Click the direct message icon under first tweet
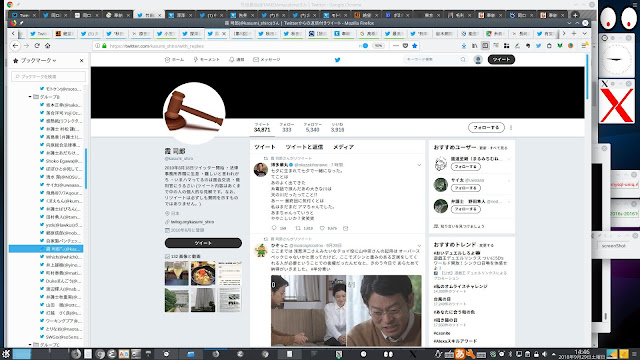 pos(346,228)
